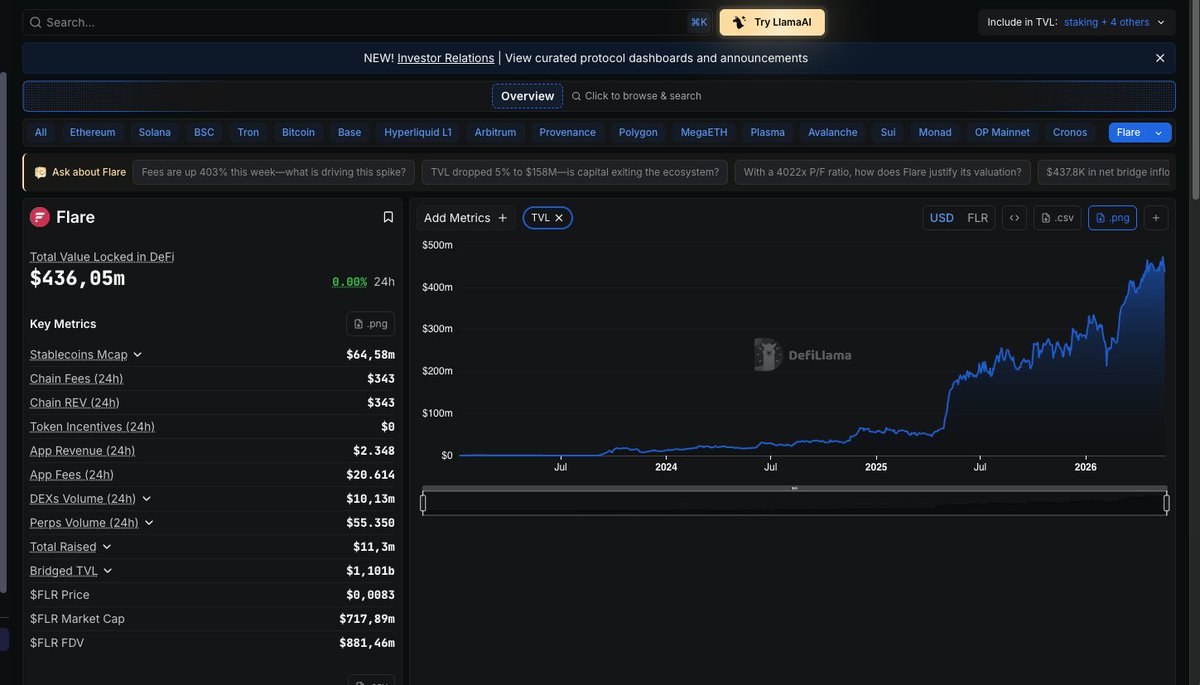The image size is (1200, 685).
Task: Select MegaETH chain
Action: pos(704,132)
